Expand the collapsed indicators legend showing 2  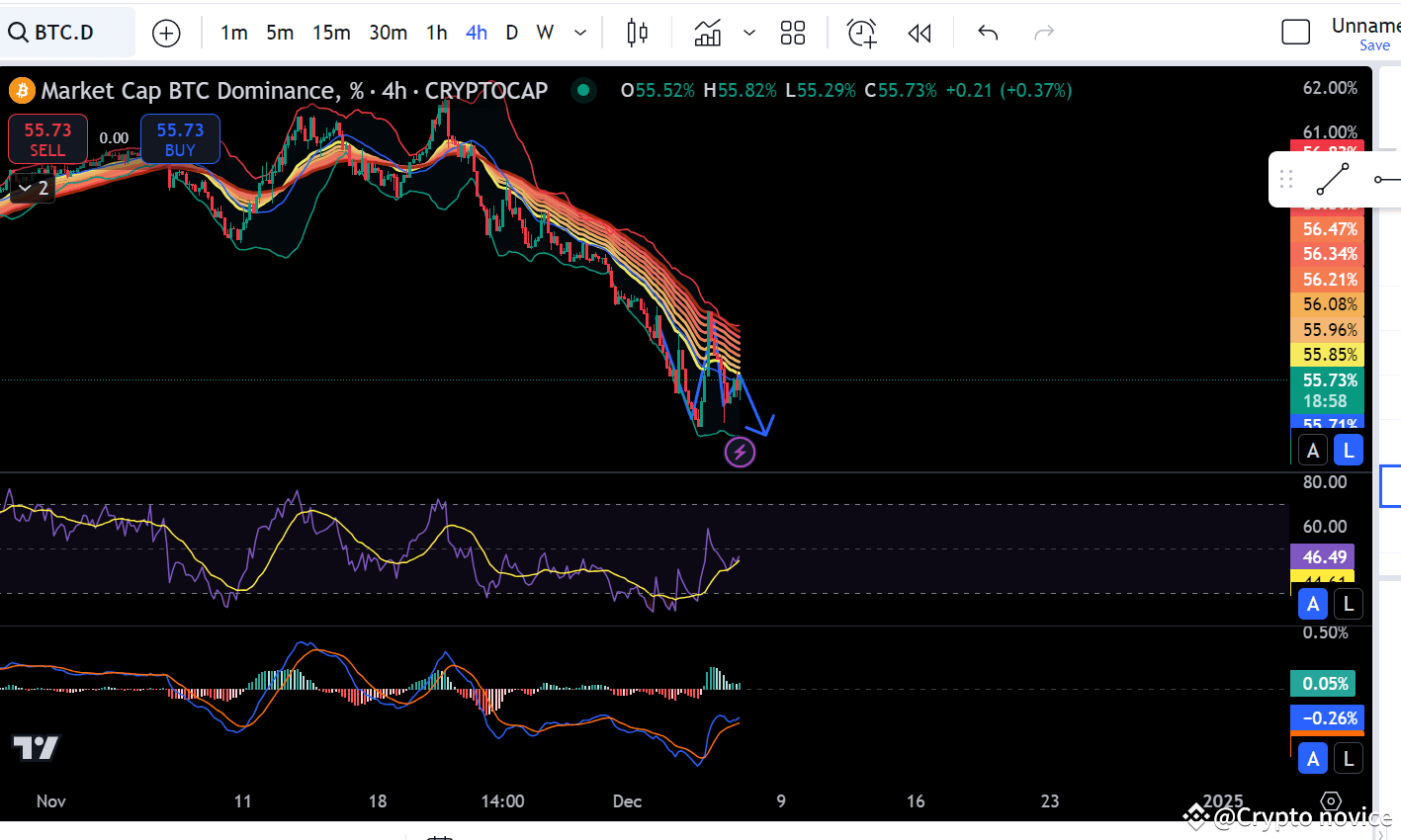coord(33,188)
